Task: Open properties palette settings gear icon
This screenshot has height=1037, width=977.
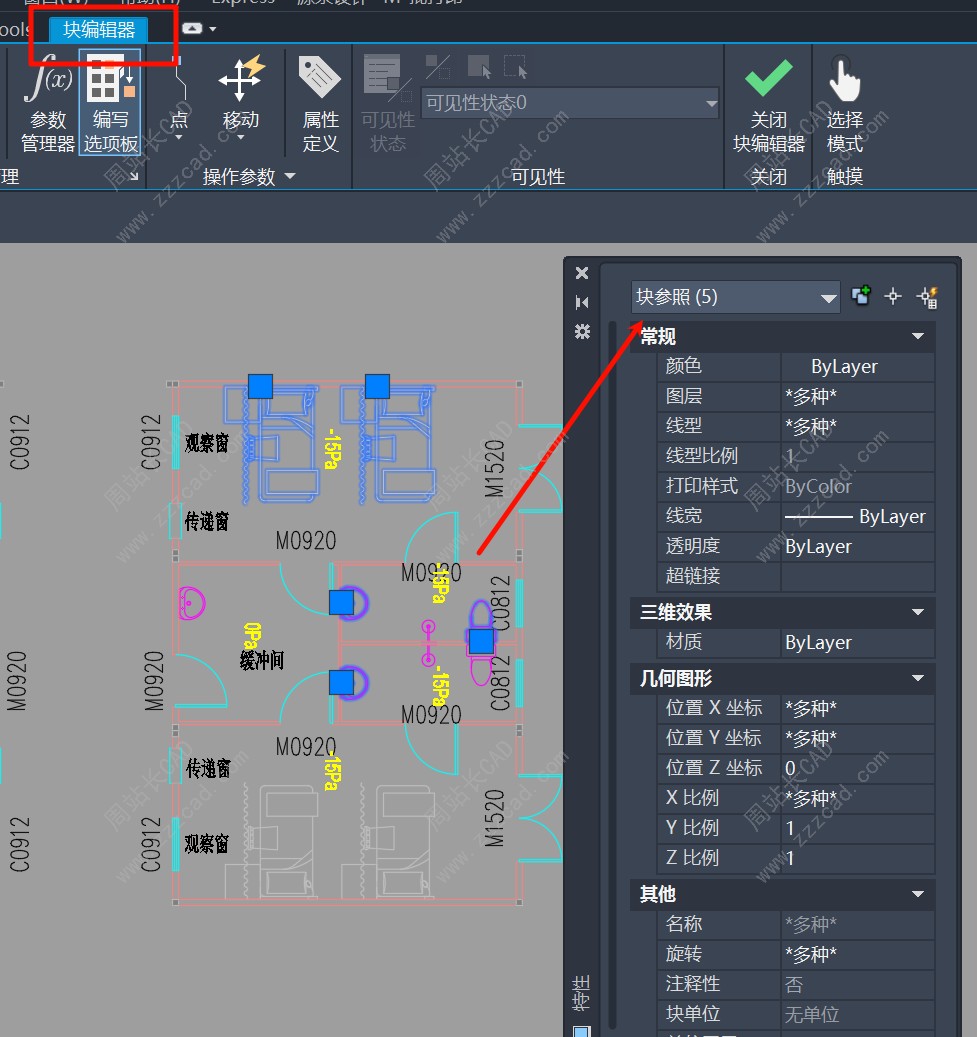Action: pos(582,332)
